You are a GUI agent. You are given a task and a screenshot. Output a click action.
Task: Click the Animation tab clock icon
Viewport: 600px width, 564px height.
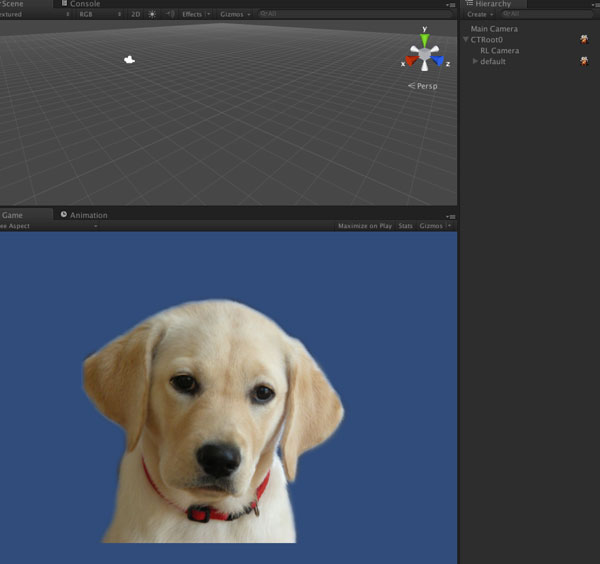coord(64,214)
